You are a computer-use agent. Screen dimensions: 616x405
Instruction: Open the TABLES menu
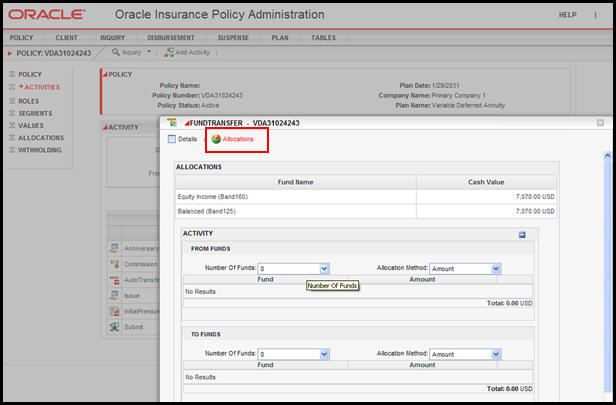coord(324,38)
